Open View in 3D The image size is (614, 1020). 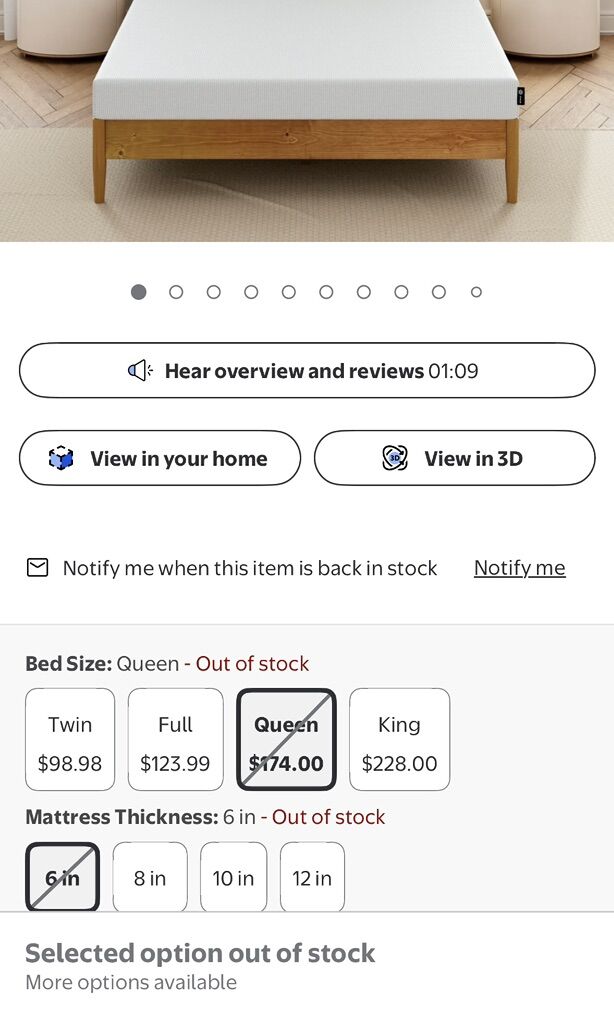(x=454, y=459)
